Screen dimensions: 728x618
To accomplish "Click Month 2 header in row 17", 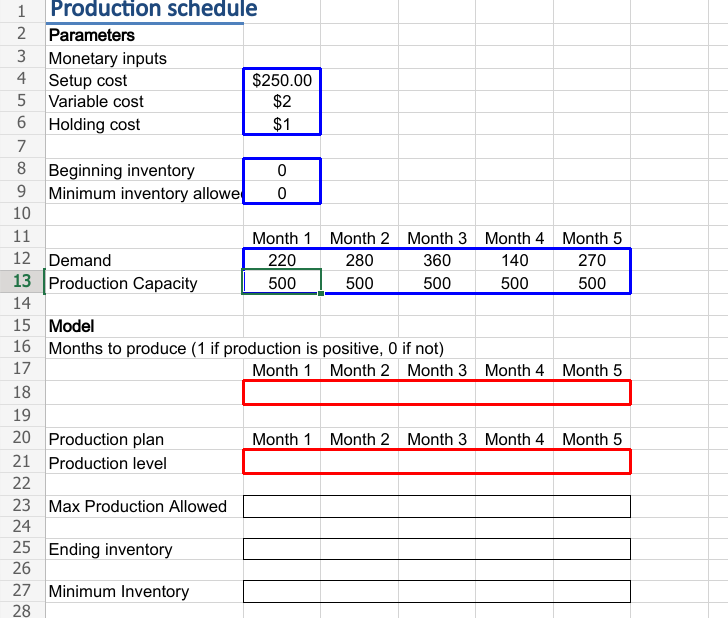I will 359,370.
